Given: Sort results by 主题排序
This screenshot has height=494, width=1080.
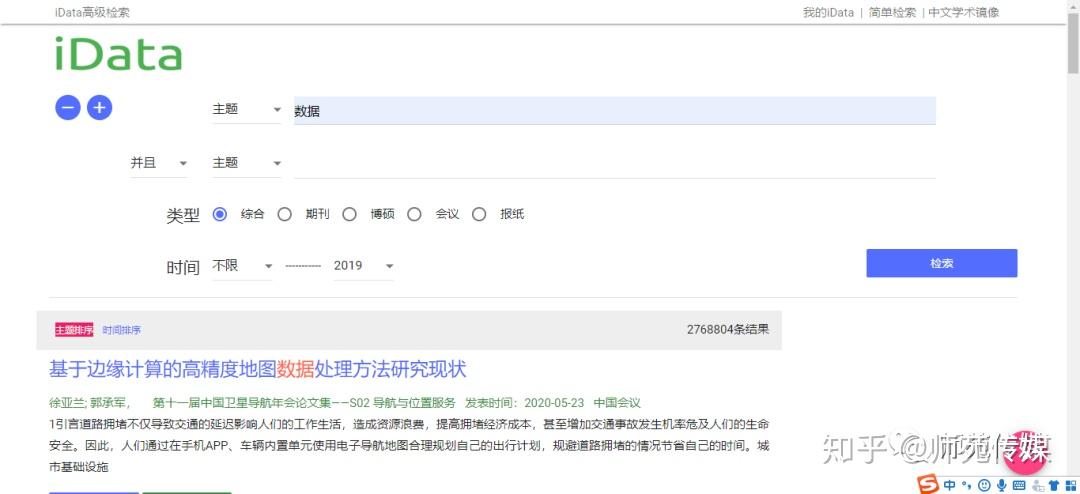Looking at the screenshot, I should [74, 330].
